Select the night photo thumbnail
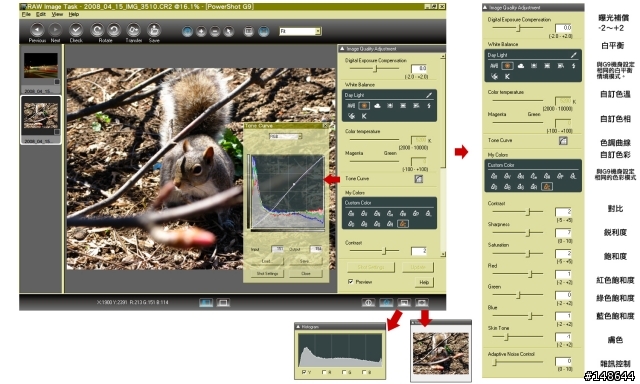640x384 pixels. click(40, 65)
